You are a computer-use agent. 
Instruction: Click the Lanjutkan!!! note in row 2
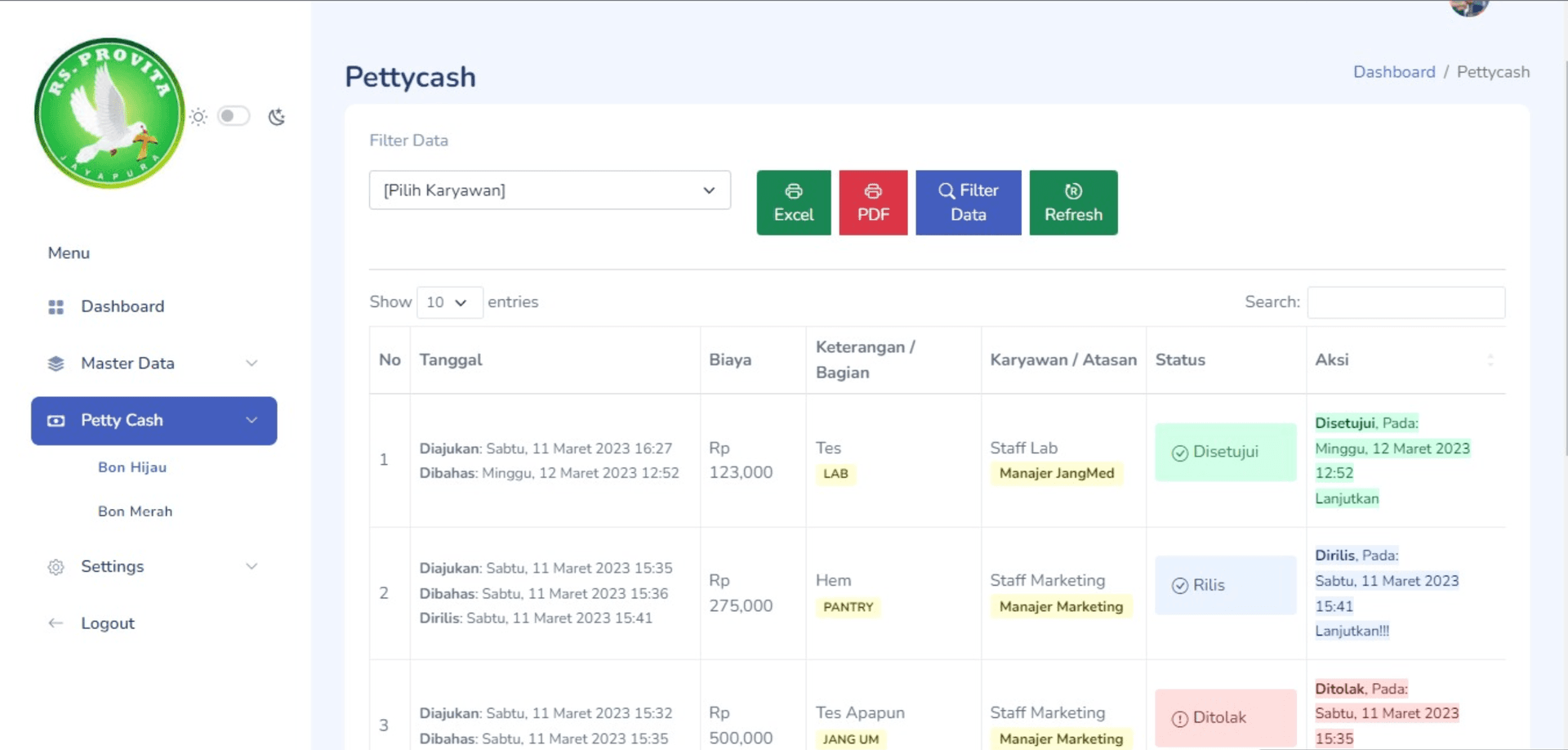[1352, 632]
